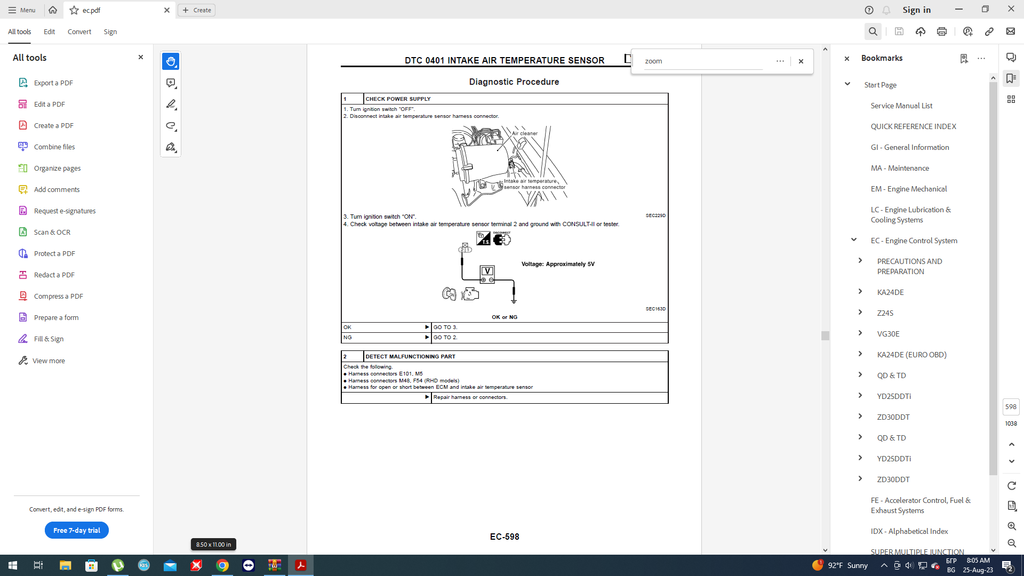This screenshot has width=1024, height=576.
Task: Open the Edit a PDF tool
Action: pos(42,104)
